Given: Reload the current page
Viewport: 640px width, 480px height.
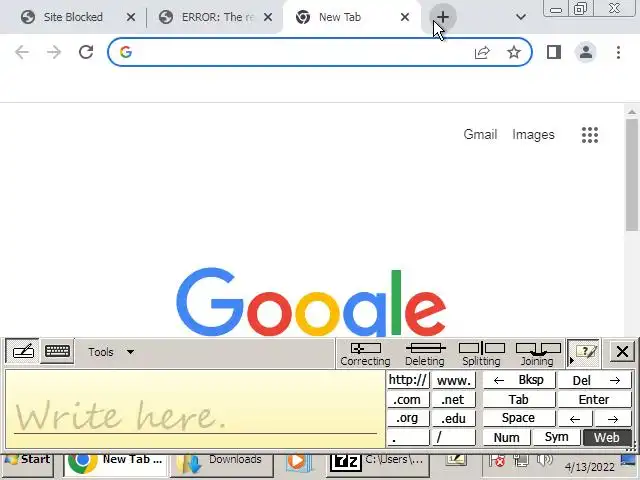Looking at the screenshot, I should coord(86,52).
